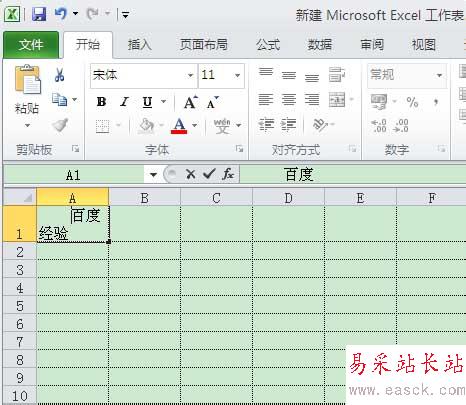
Task: Expand the 粘贴 paste options arrow
Action: click(27, 125)
